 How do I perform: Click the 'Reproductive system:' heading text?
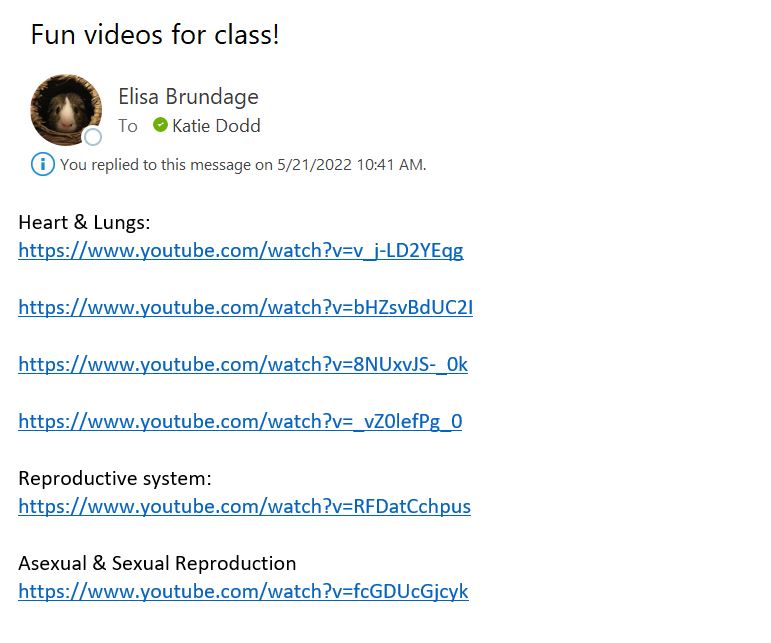[x=115, y=478]
